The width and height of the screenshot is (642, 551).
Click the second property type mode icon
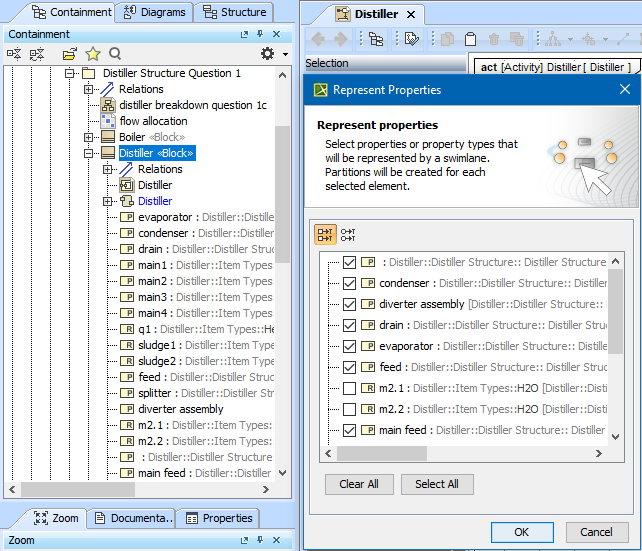(x=348, y=235)
